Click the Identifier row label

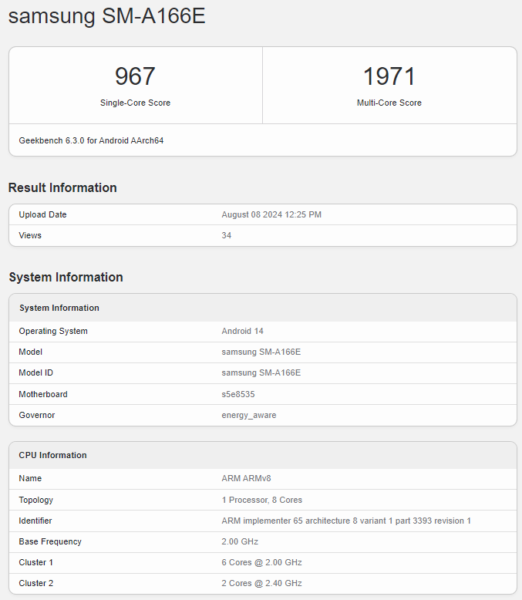35,521
